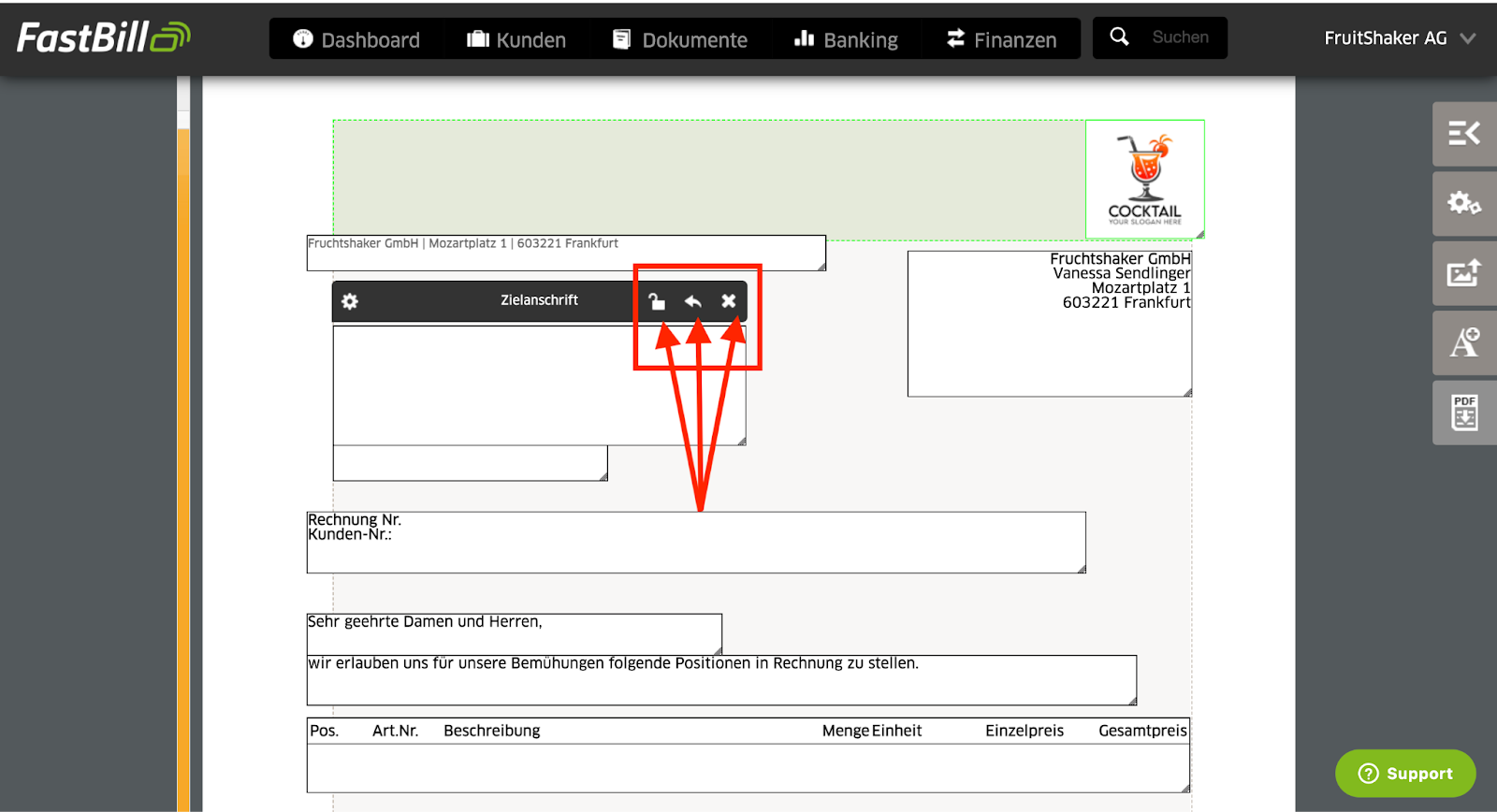
Task: Click the Sehr geehrte Damen und Herren box
Action: [514, 634]
